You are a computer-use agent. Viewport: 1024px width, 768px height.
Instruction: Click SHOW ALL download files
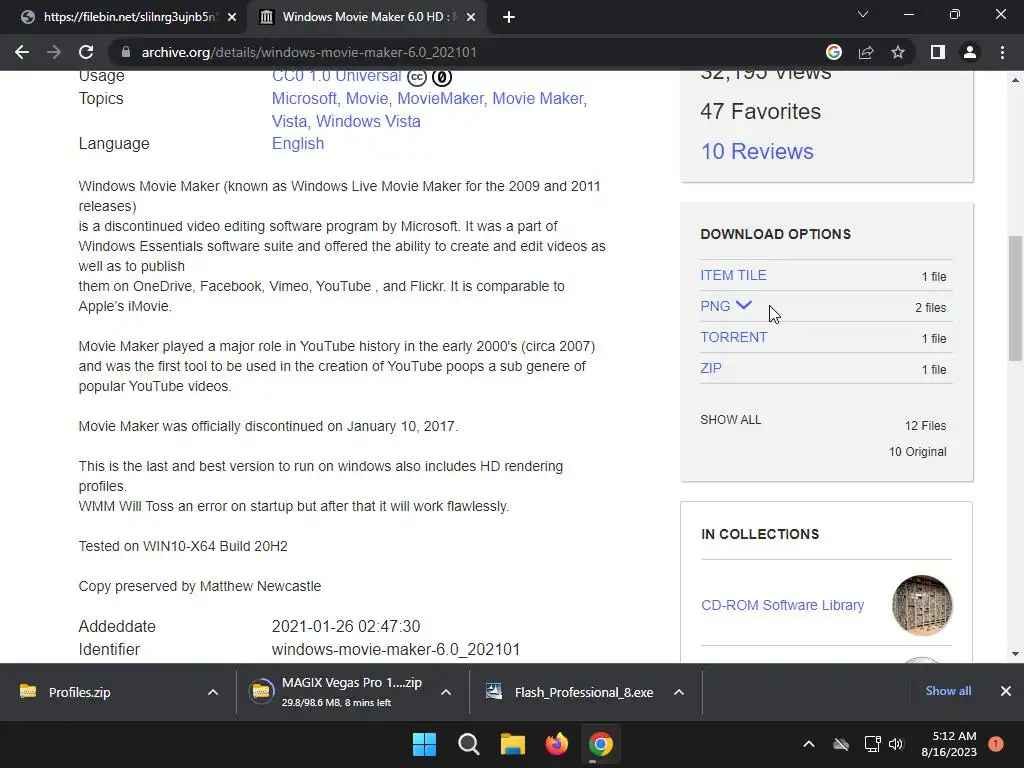point(731,420)
